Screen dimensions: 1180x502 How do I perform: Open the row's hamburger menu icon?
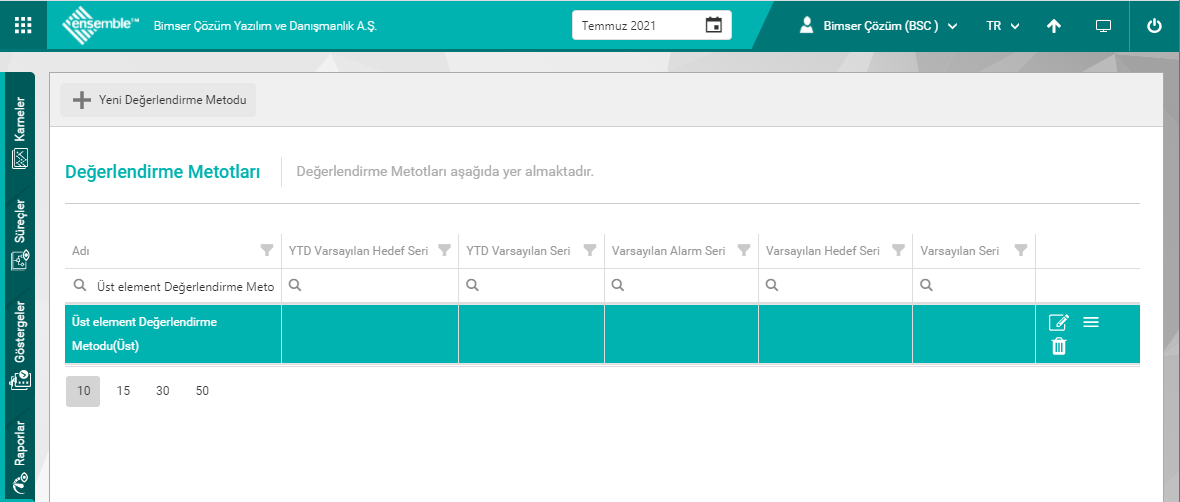click(x=1091, y=322)
